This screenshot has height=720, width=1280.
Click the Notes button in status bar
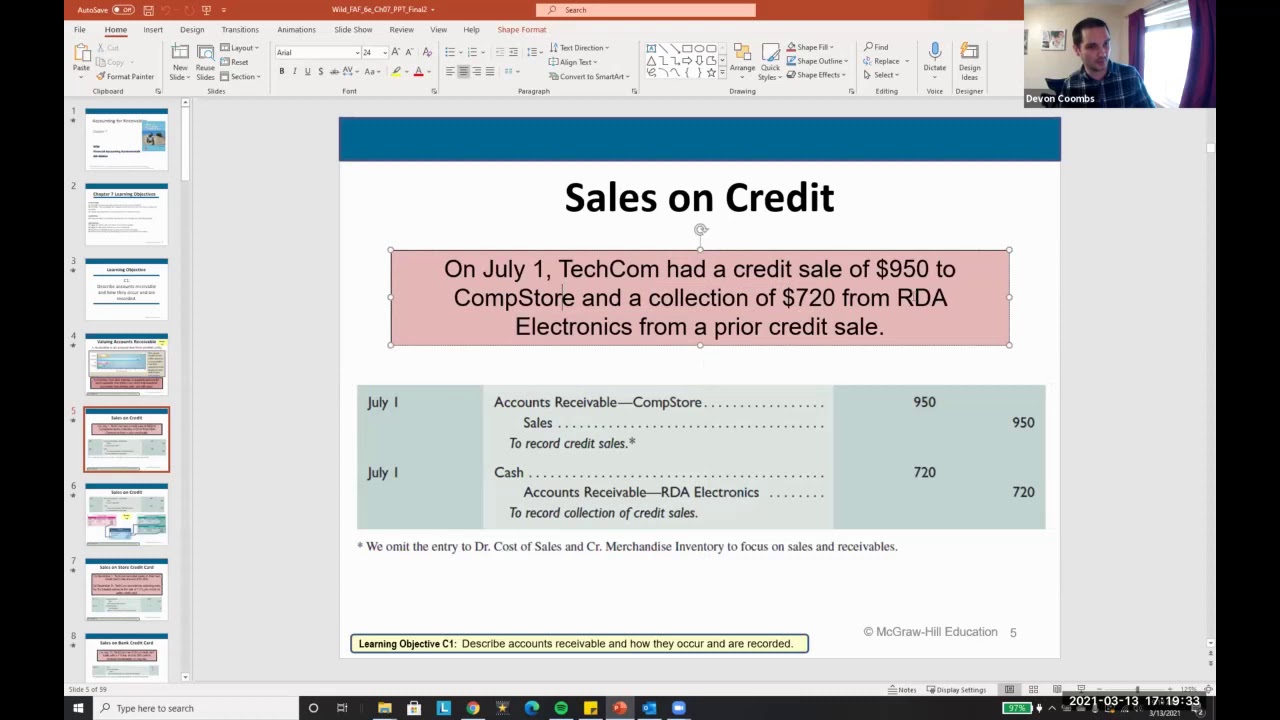[902, 690]
